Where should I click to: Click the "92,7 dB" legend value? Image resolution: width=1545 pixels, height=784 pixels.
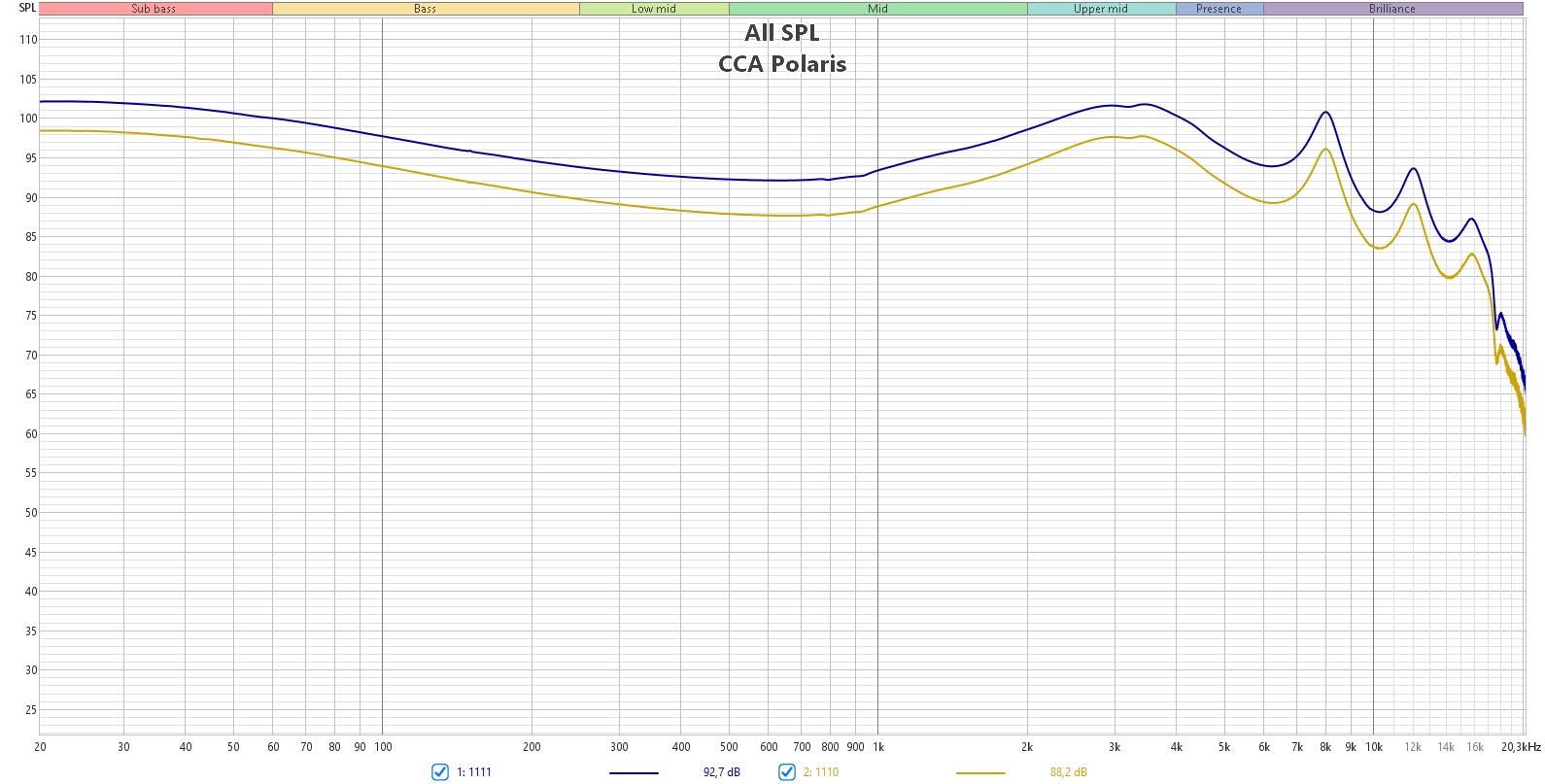click(722, 772)
